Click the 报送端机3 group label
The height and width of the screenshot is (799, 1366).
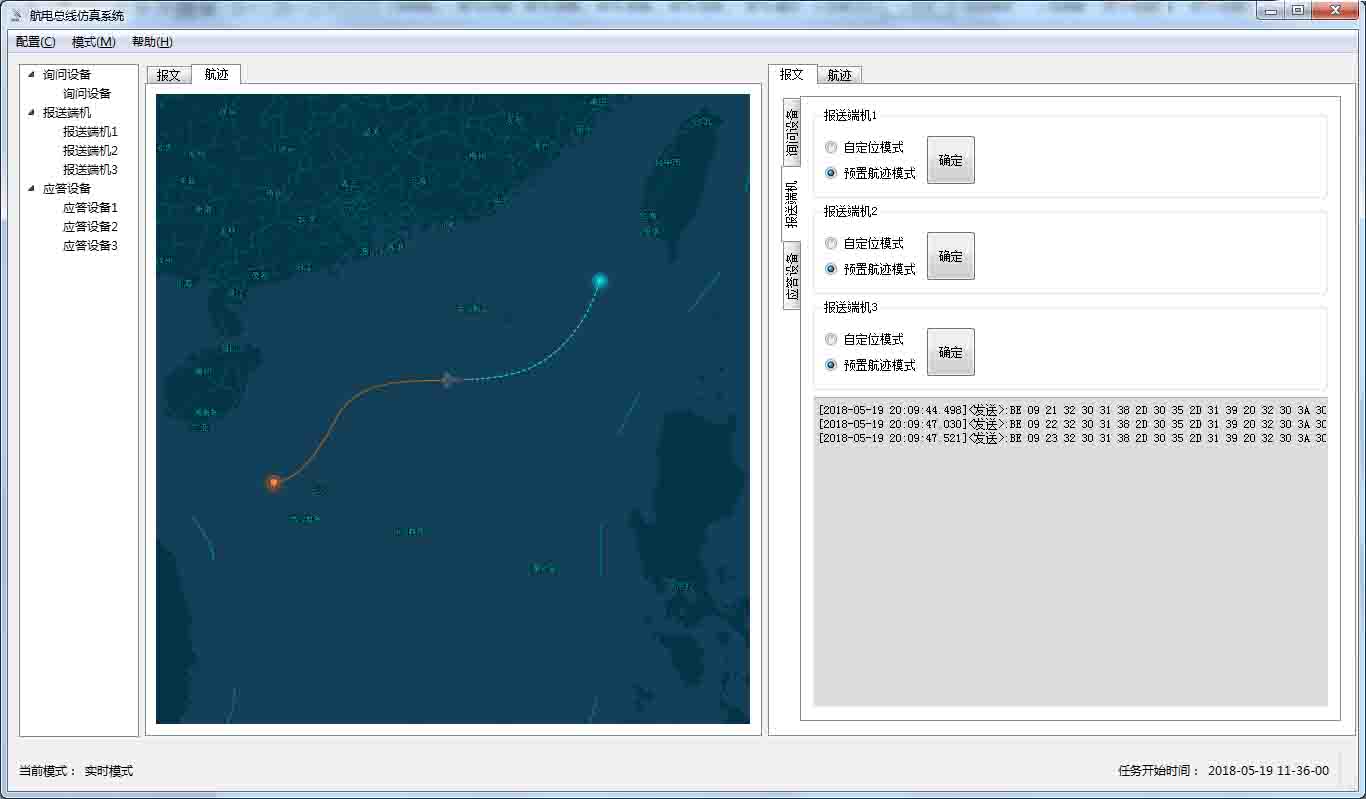pos(850,307)
